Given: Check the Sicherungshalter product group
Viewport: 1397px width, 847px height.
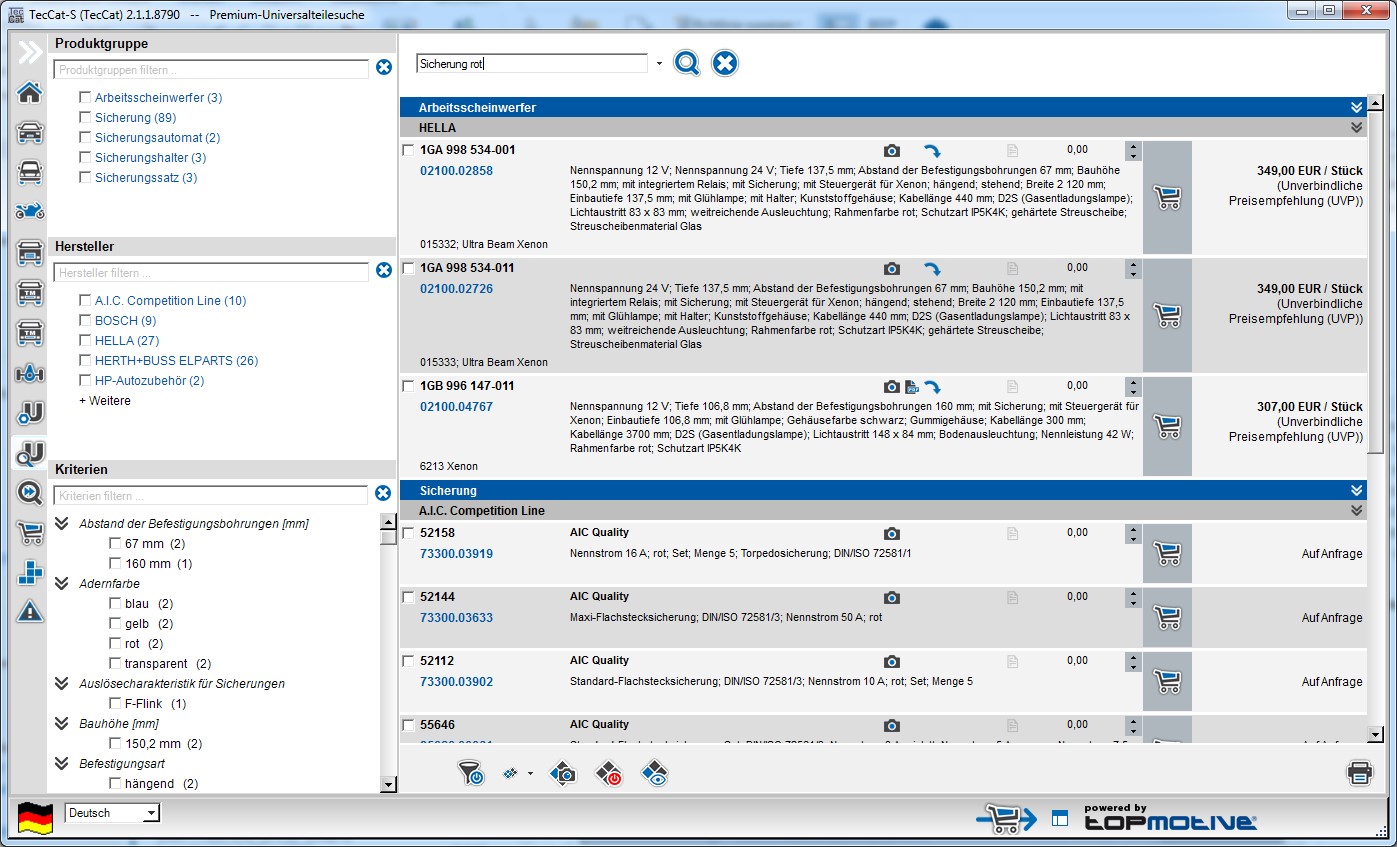Looking at the screenshot, I should coord(86,158).
